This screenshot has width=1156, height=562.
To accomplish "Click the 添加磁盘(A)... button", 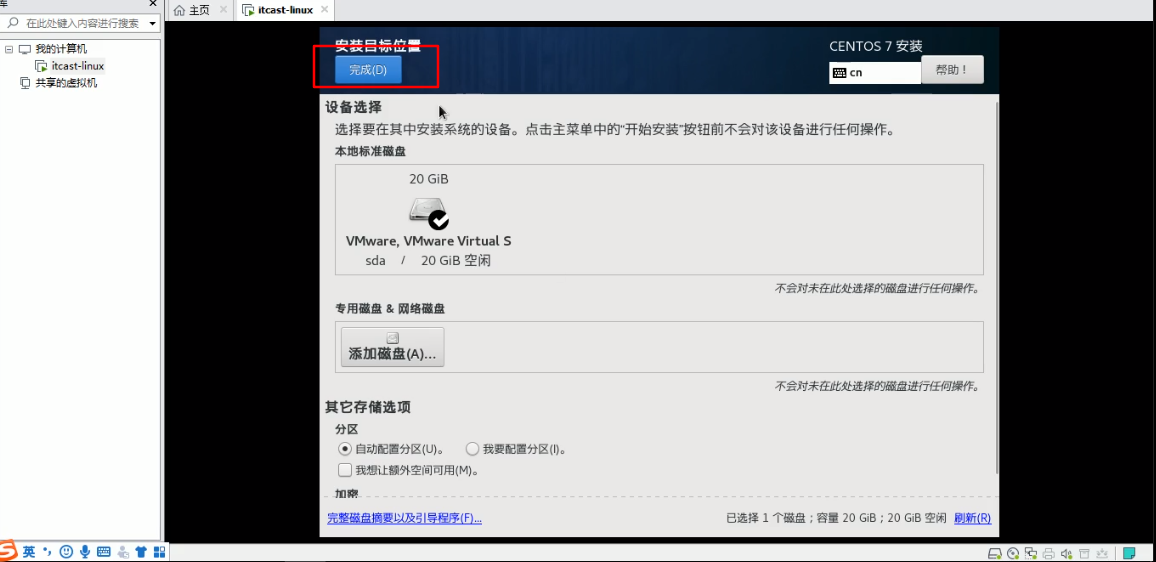I will [392, 347].
